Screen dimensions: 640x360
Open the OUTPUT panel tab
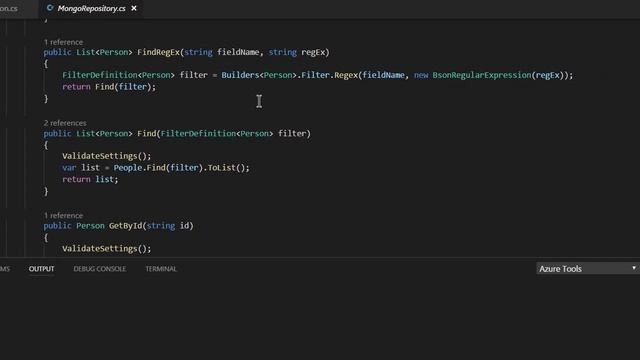coord(41,269)
